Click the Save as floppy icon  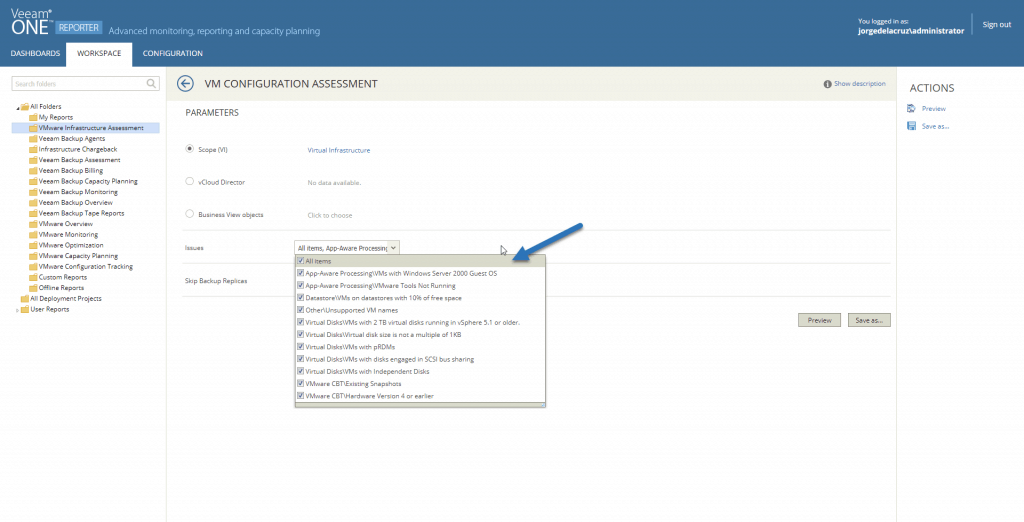point(912,126)
